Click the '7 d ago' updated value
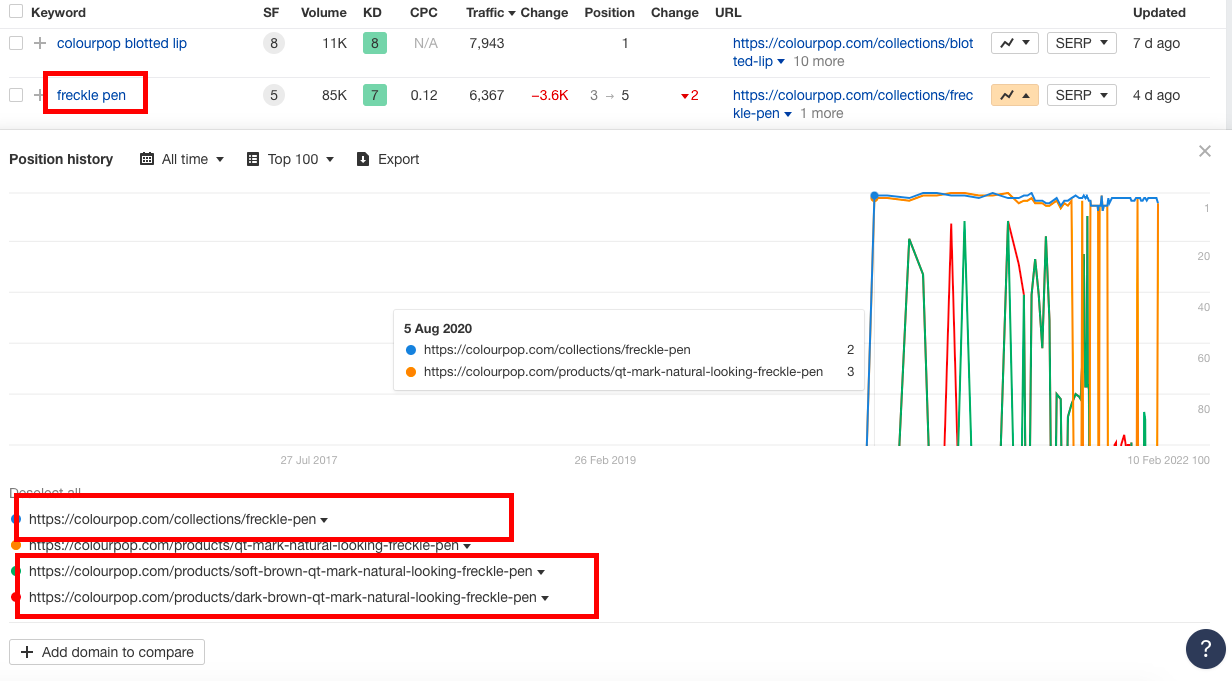This screenshot has height=681, width=1232. [1156, 43]
